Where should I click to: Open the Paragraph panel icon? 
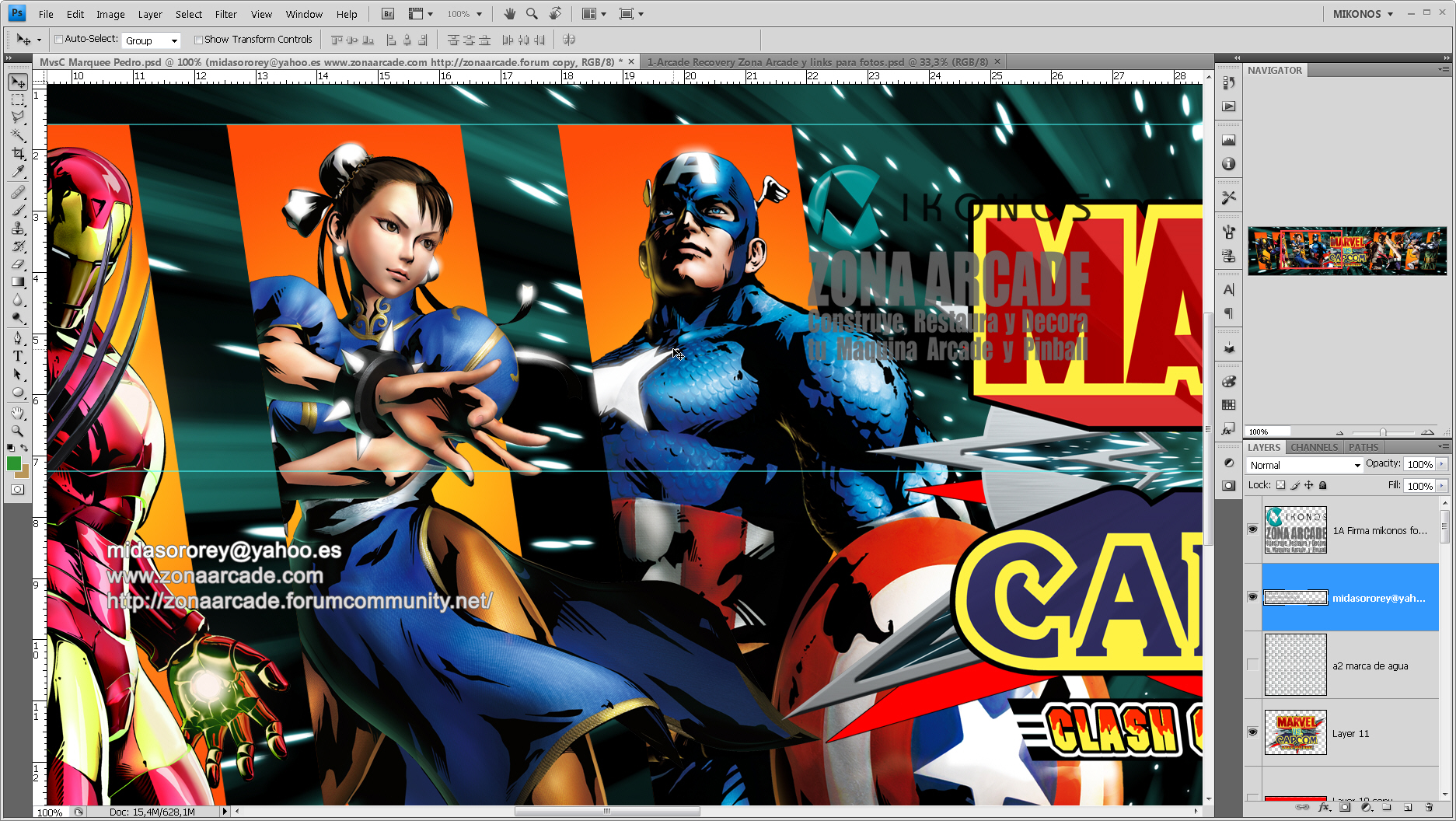(x=1228, y=313)
